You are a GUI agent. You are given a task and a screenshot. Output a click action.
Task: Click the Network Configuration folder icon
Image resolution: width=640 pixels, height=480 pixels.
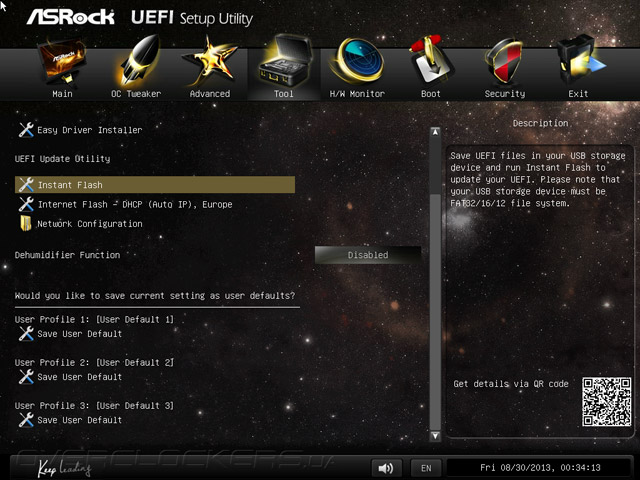pos(26,224)
